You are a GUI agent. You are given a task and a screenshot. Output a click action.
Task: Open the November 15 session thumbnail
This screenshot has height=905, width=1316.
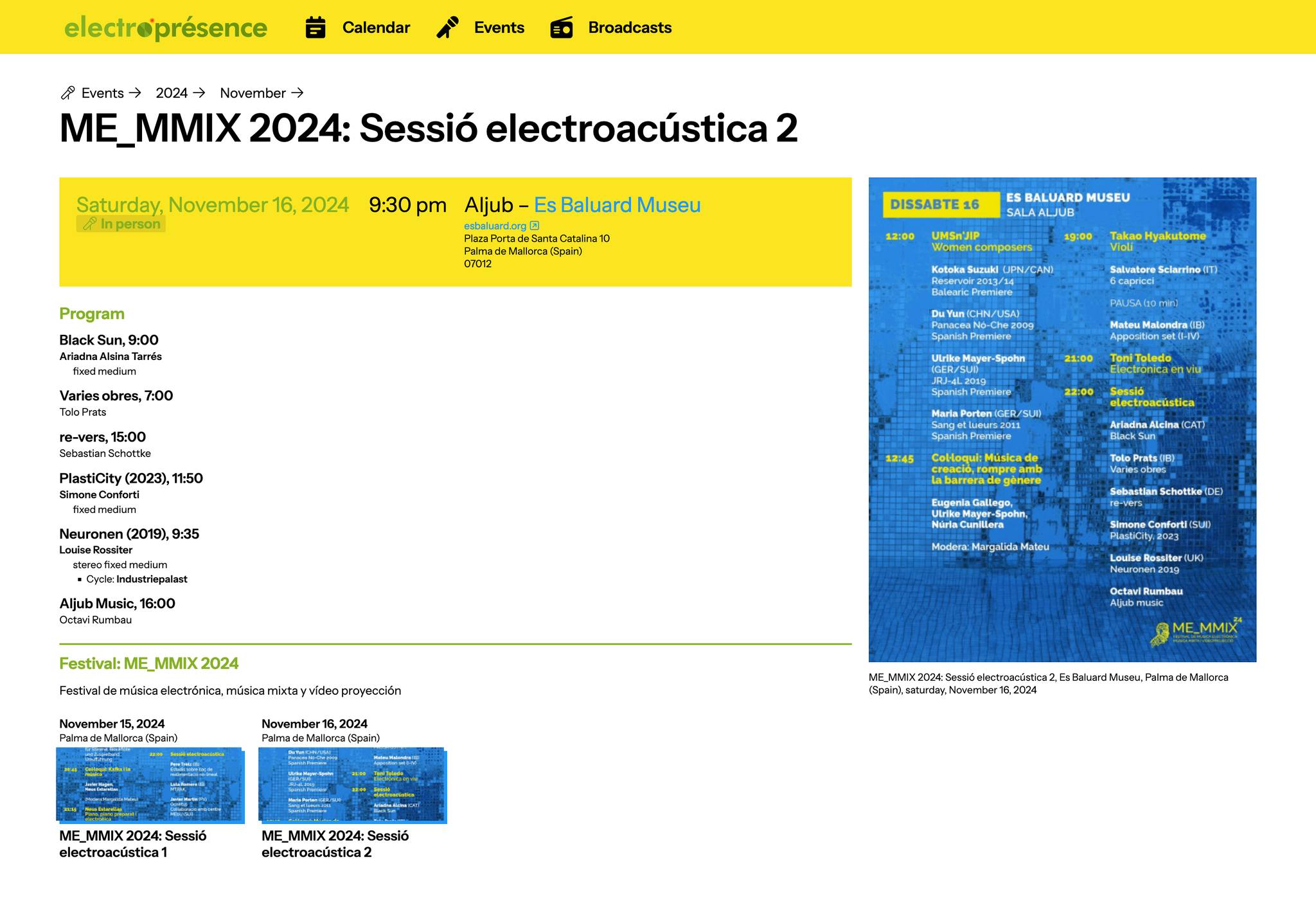(150, 785)
